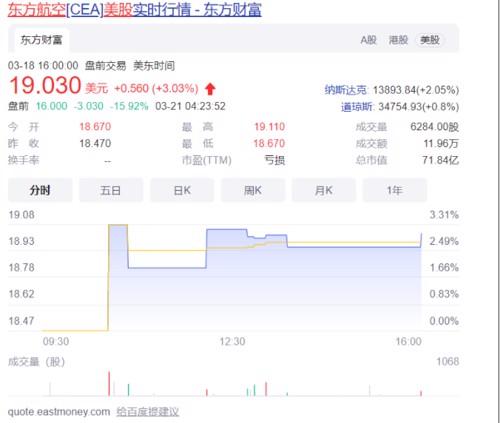500x423 pixels.
Task: Open the 东方航空[CEA]美股实时行情 title link
Action: [134, 10]
